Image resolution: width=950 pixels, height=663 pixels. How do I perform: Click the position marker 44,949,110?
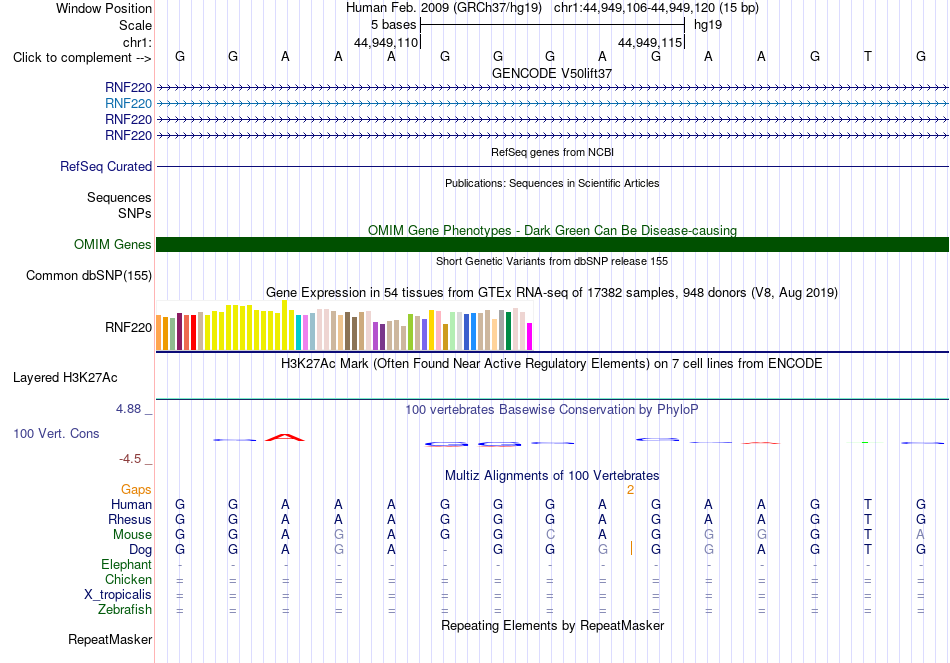(x=386, y=42)
